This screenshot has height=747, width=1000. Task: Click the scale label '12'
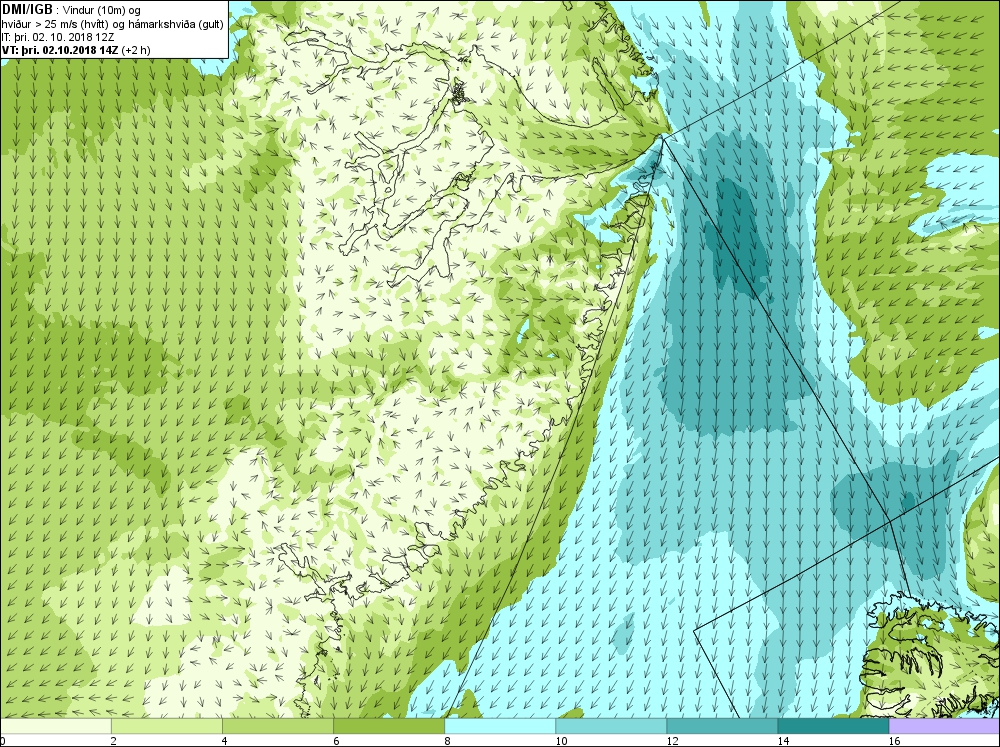[x=672, y=741]
